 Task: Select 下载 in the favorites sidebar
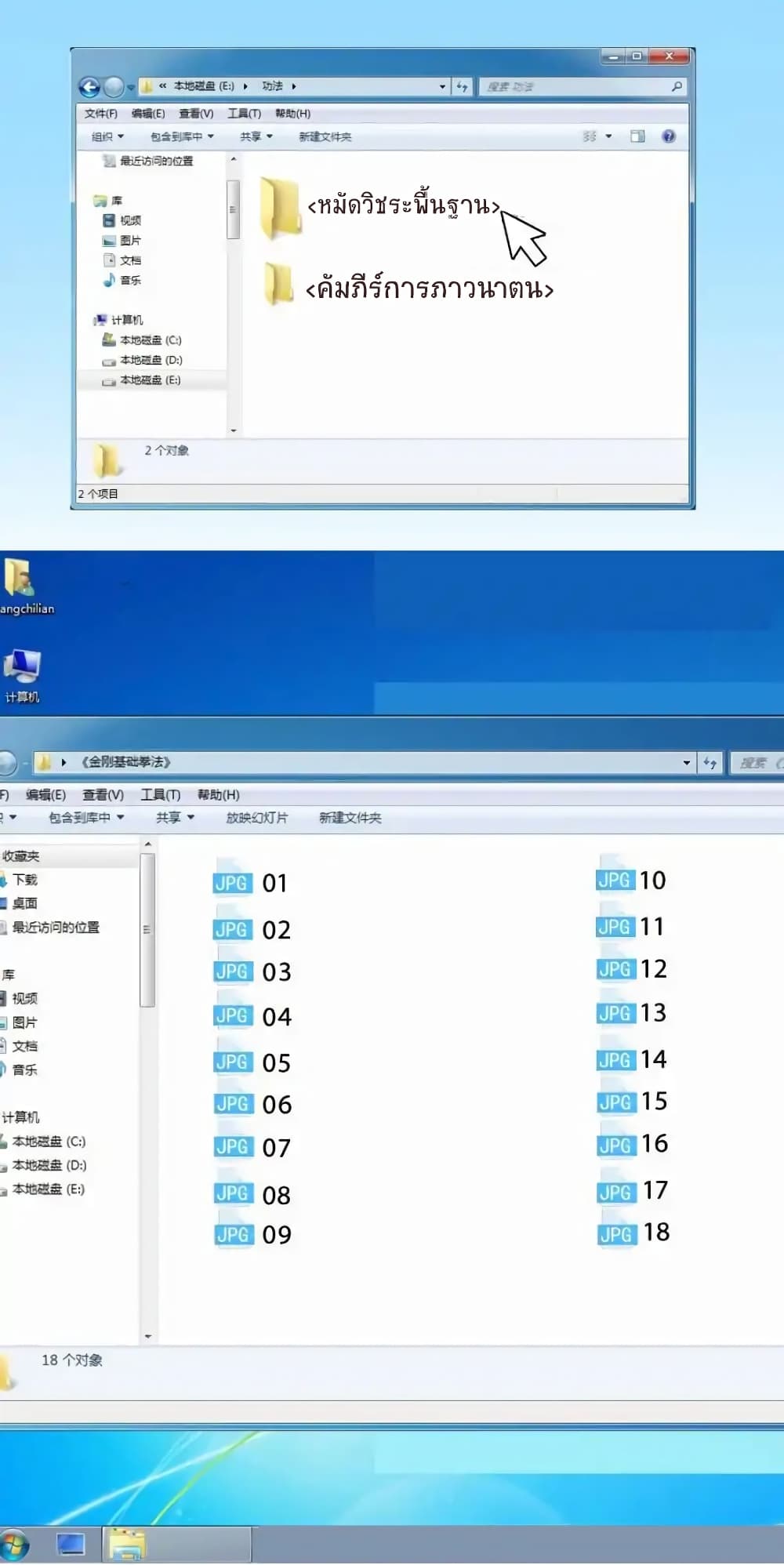(x=24, y=880)
